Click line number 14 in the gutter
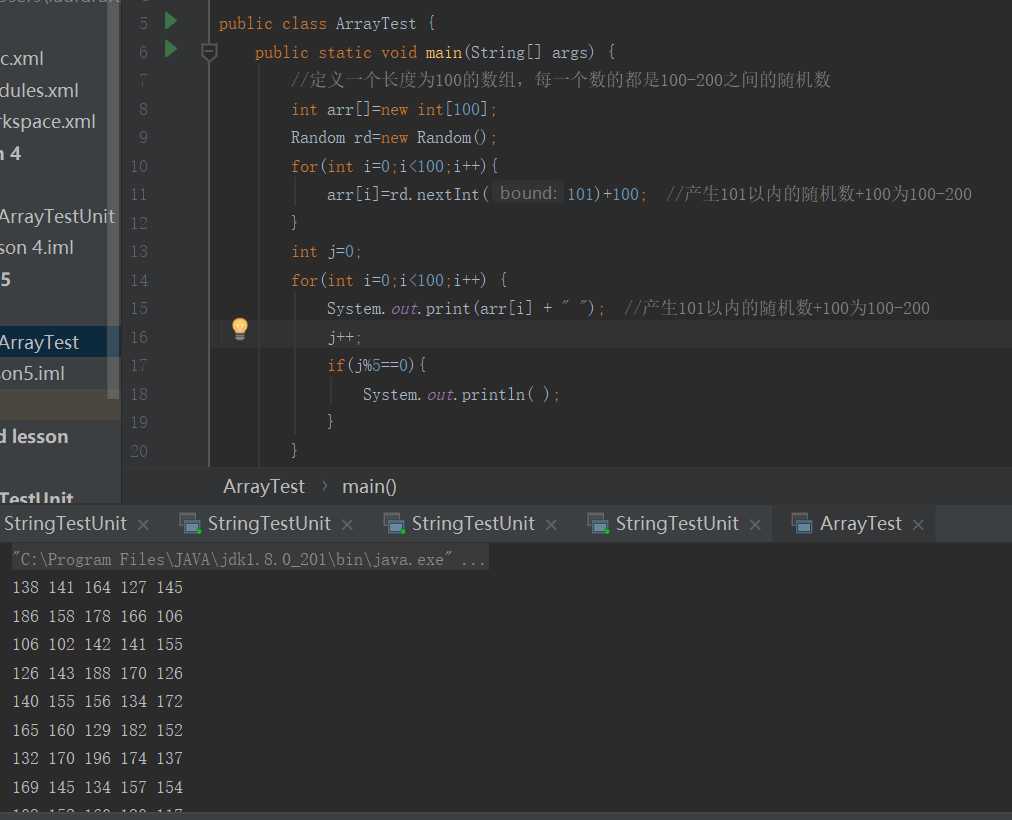This screenshot has height=820, width=1012. 139,281
